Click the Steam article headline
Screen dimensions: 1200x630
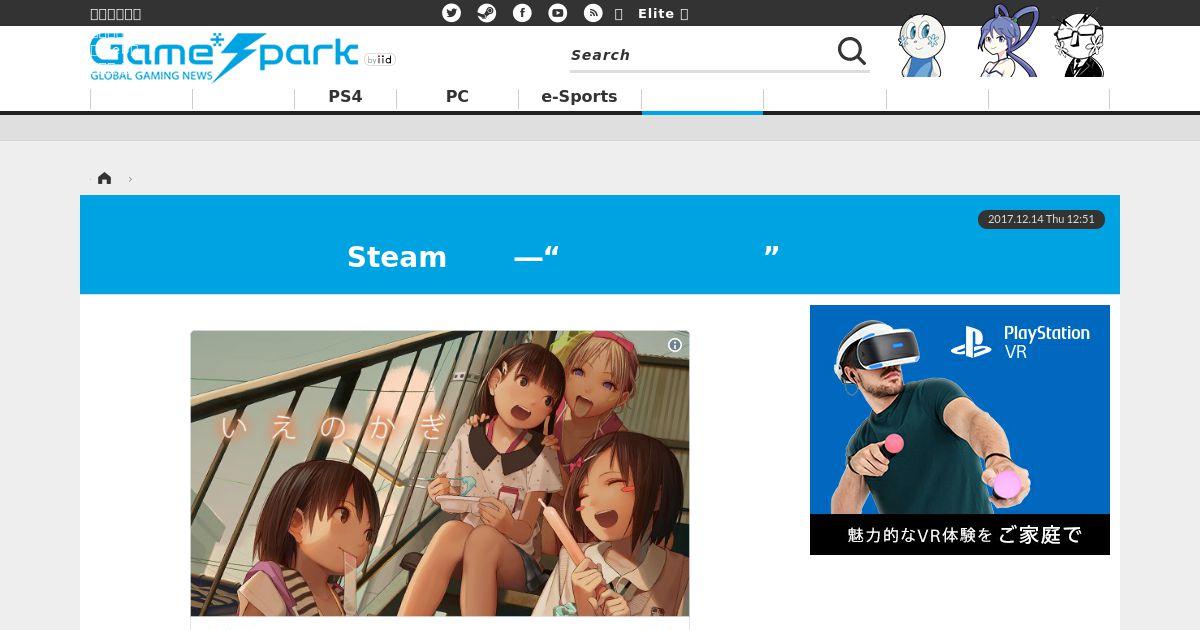pos(563,257)
